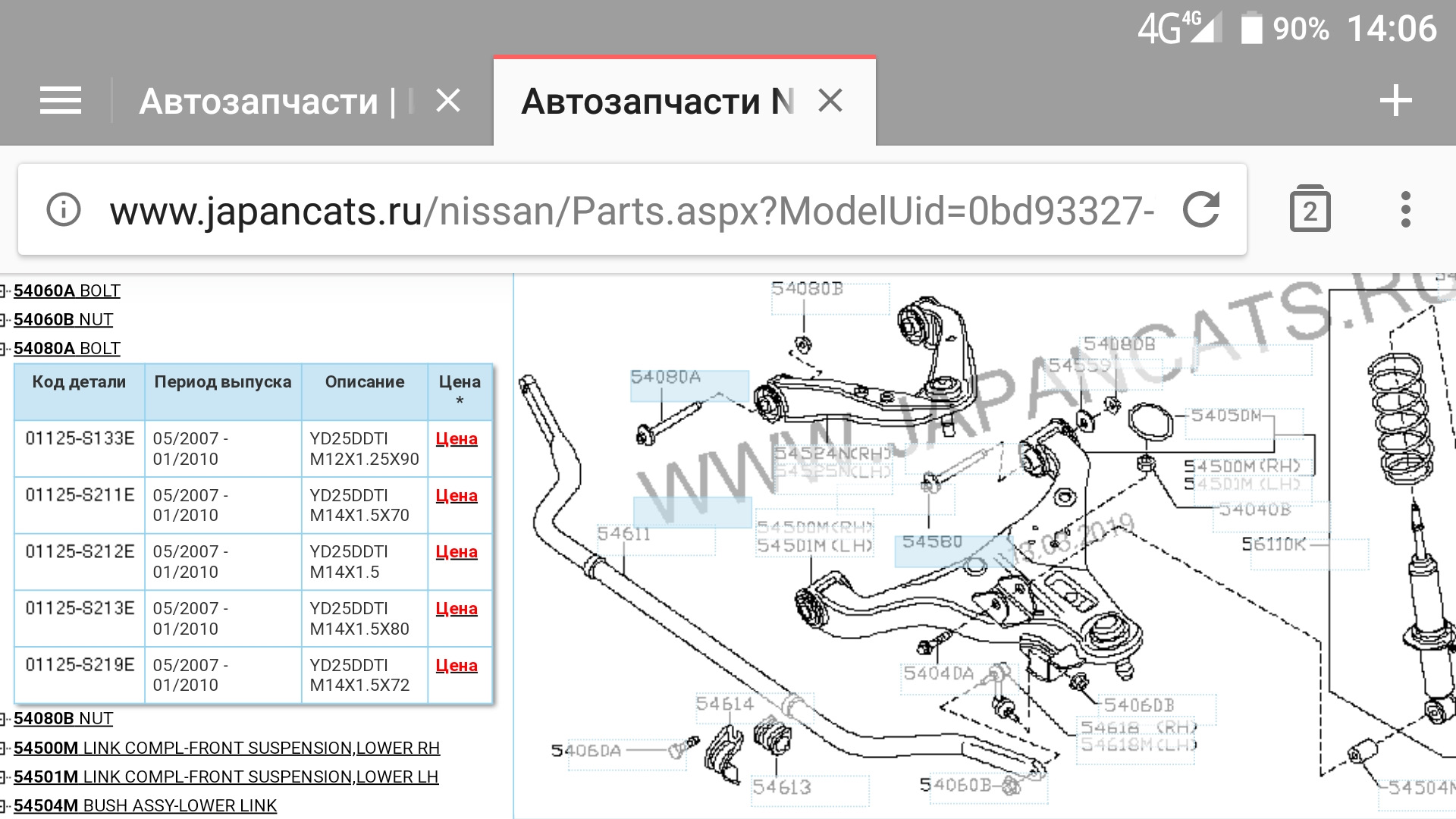Open 54500M LINK COMPL lower RH
The width and height of the screenshot is (1456, 819).
click(227, 748)
